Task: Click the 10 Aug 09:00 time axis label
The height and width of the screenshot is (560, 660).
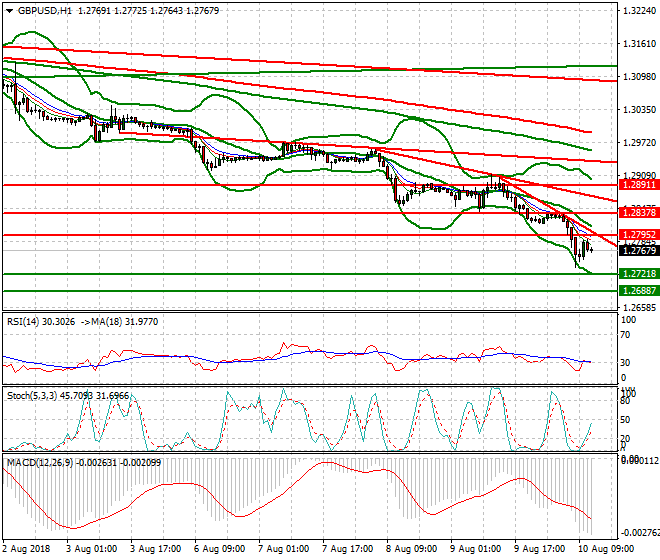Action: click(606, 549)
